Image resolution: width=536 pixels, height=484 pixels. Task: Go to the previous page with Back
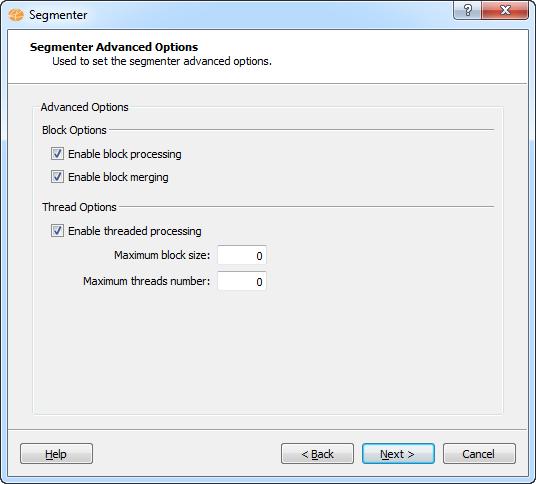(x=317, y=454)
